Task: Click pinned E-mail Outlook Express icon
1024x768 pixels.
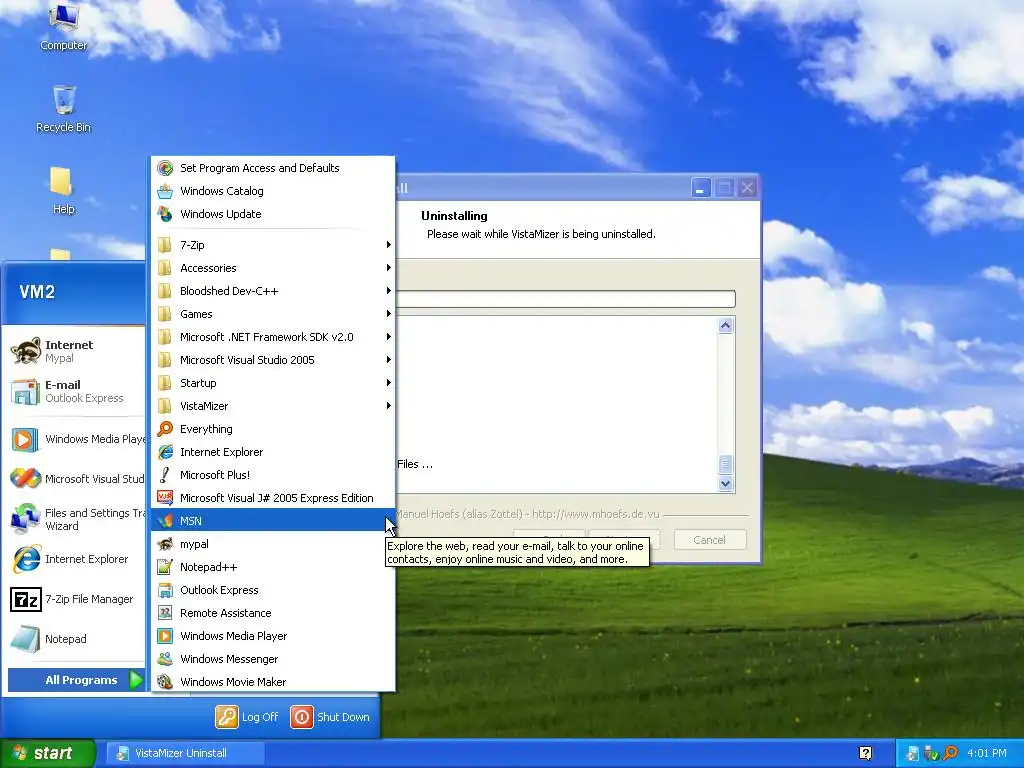Action: pos(25,391)
